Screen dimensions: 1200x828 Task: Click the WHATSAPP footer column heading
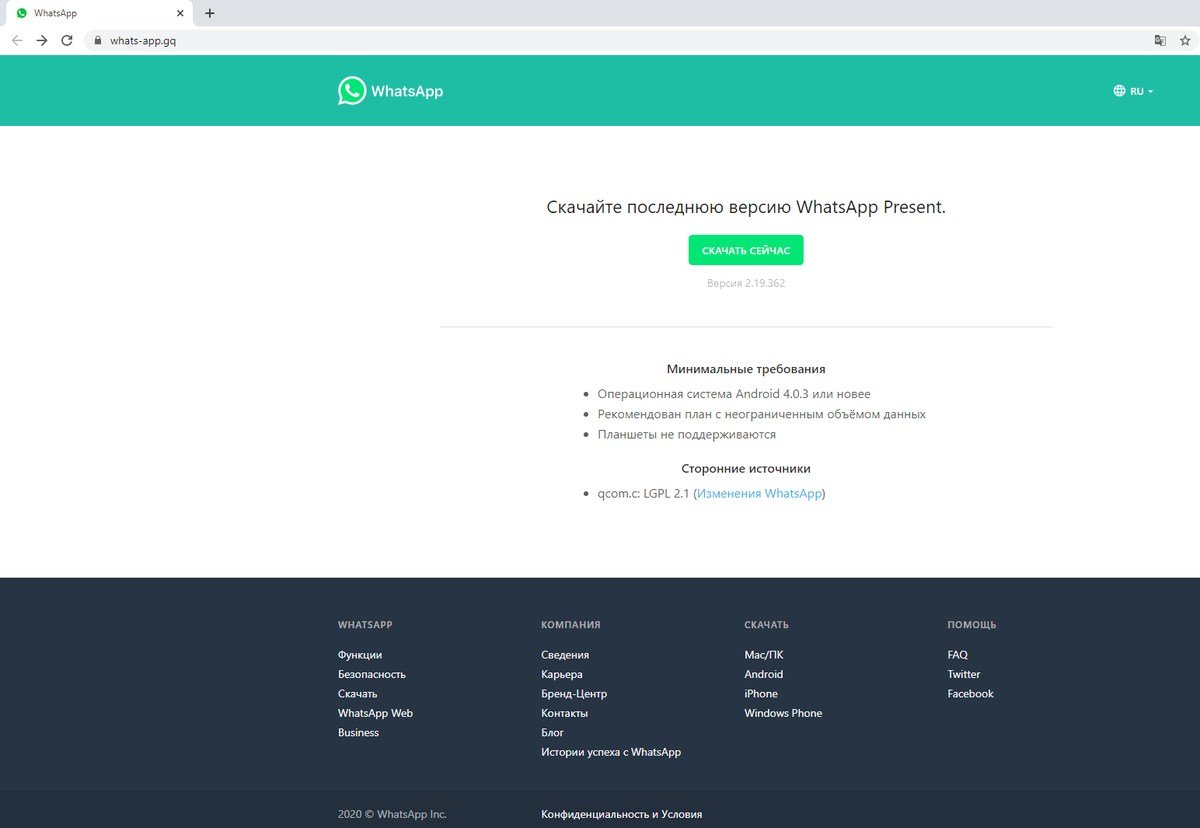pos(365,625)
